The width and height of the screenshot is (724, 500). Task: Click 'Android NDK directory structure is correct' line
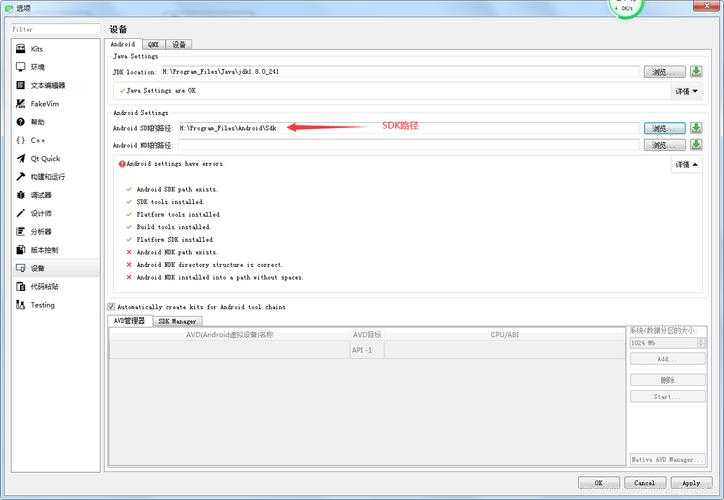coord(210,265)
